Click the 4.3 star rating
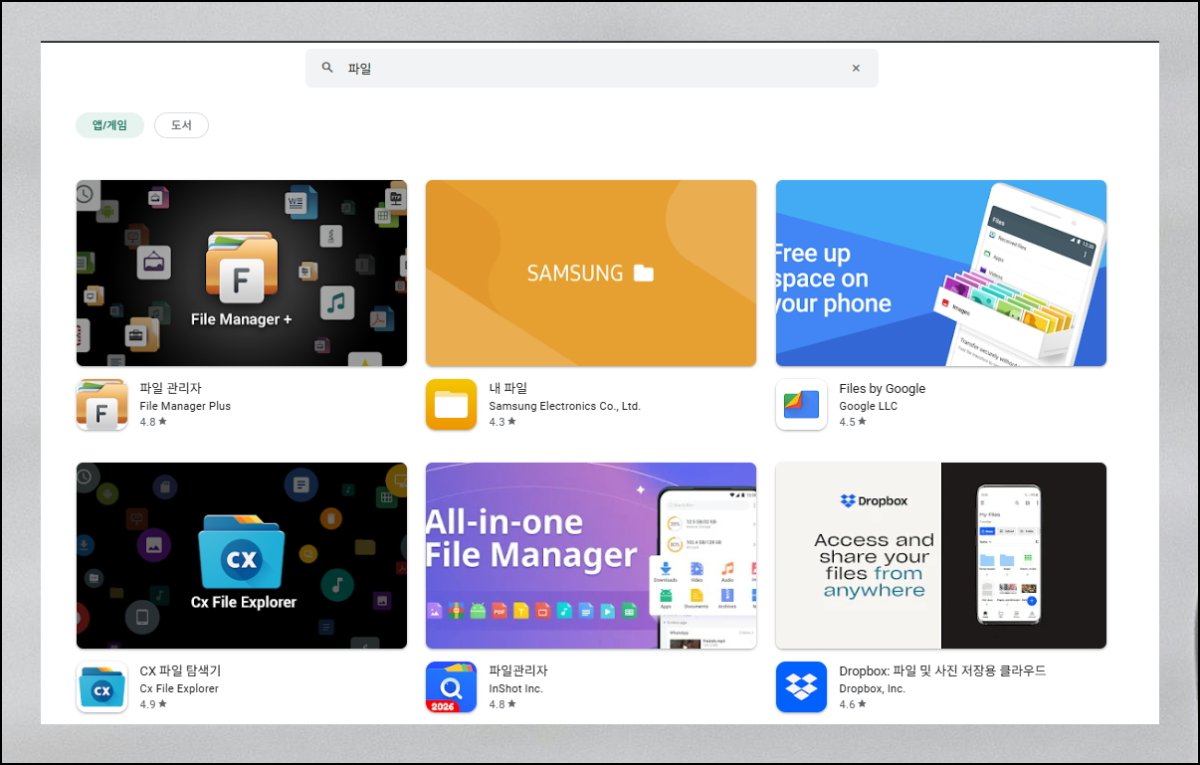The image size is (1200, 765). (x=503, y=422)
